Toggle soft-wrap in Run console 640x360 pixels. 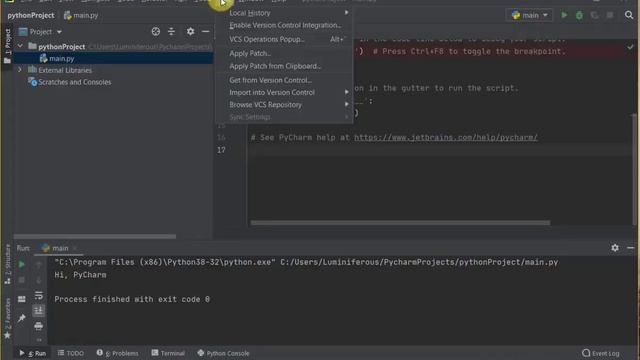(x=39, y=295)
